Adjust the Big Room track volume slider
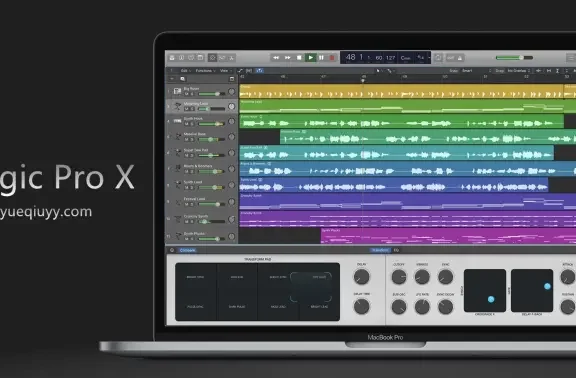 click(x=212, y=94)
